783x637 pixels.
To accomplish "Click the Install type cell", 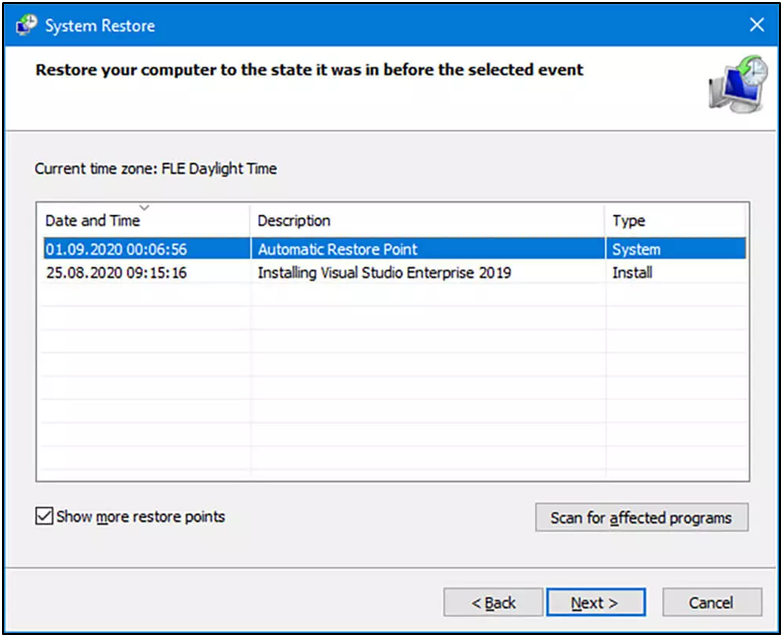I will (x=632, y=273).
